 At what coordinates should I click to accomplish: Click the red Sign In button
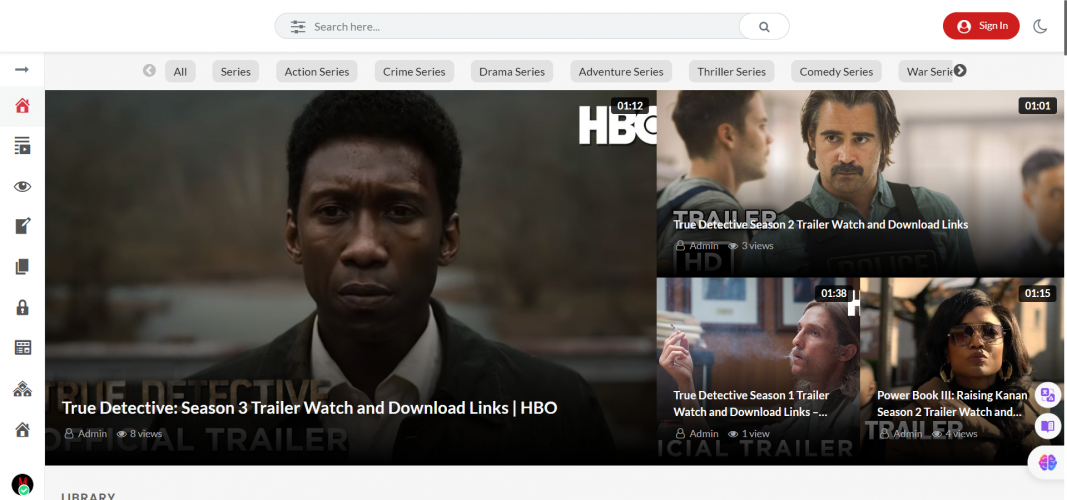(x=981, y=26)
